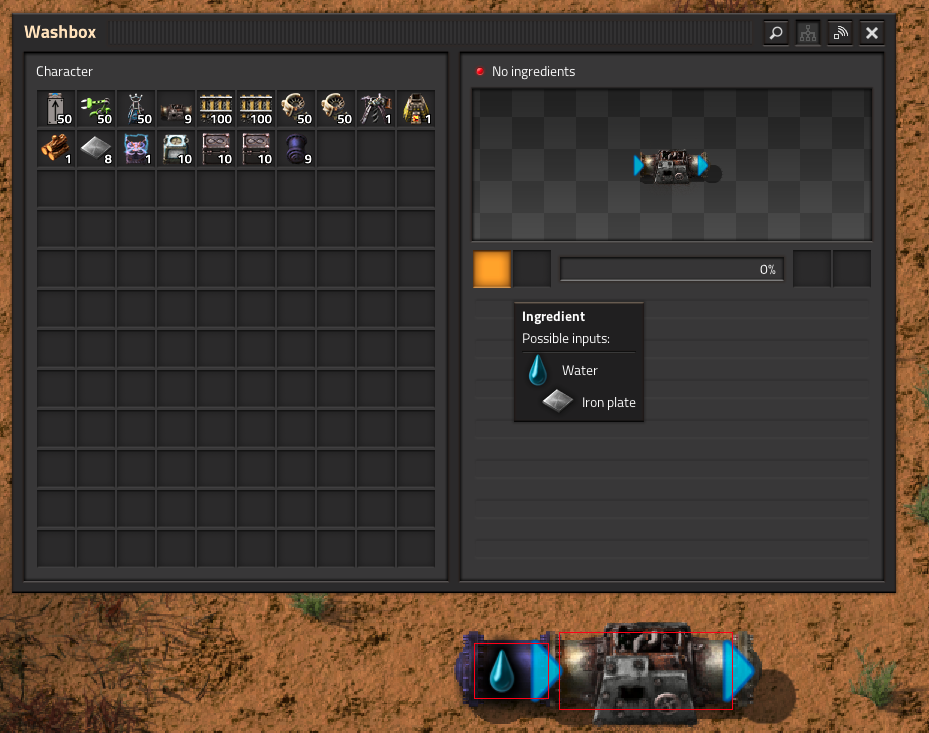Screen dimensions: 929x733
Task: Click the second empty ingredient slot
Action: click(531, 269)
